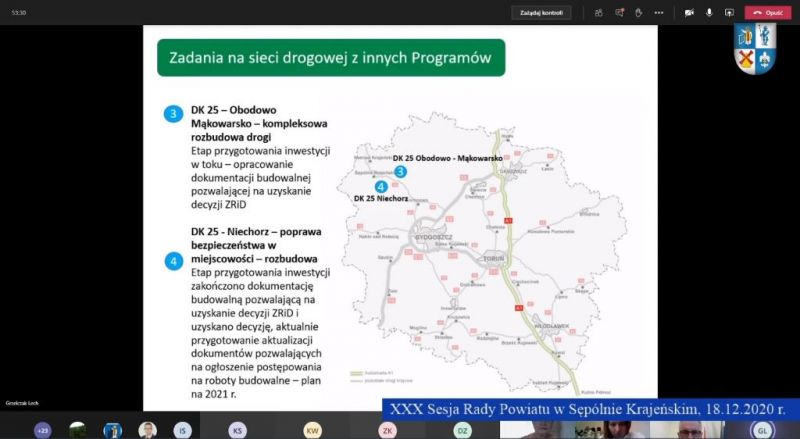
Task: Click the number 3 bullet in list
Action: point(173,113)
